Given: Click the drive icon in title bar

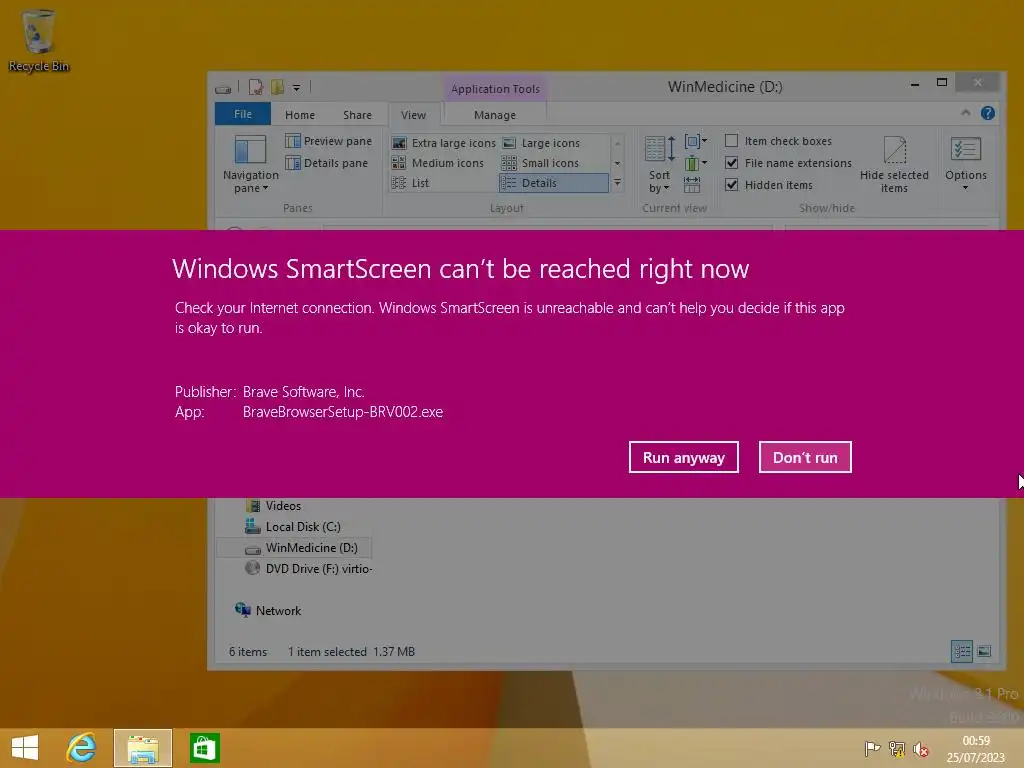Looking at the screenshot, I should pyautogui.click(x=223, y=88).
